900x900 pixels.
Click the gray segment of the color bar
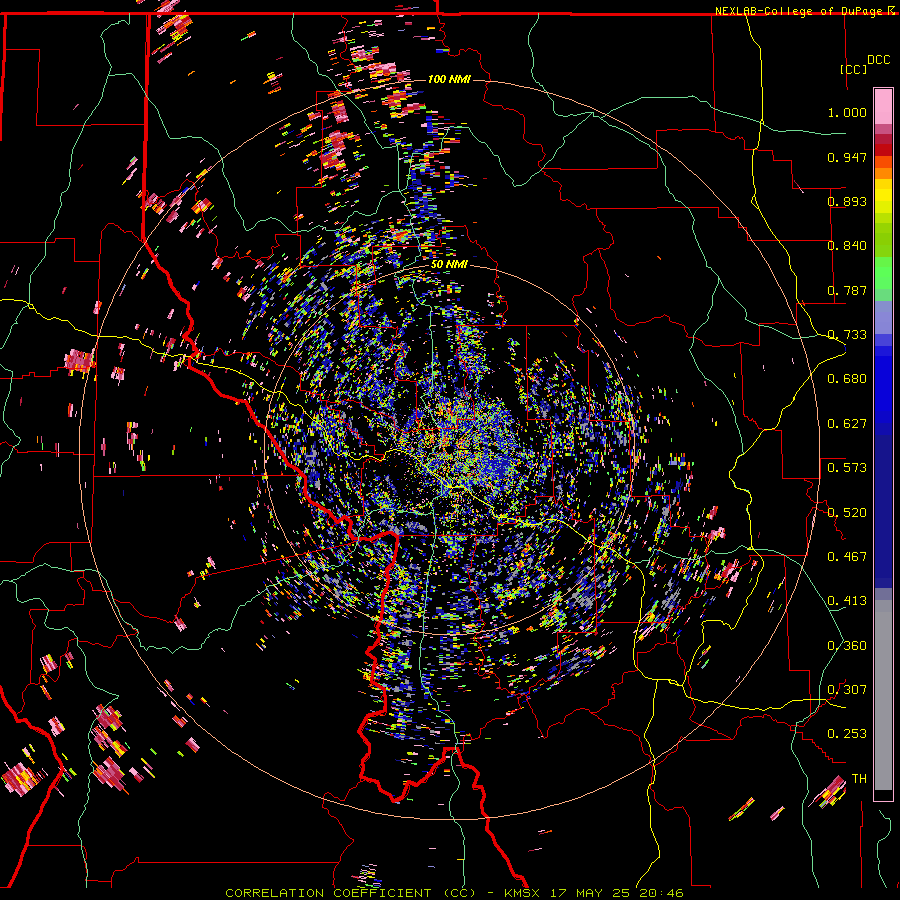(883, 695)
